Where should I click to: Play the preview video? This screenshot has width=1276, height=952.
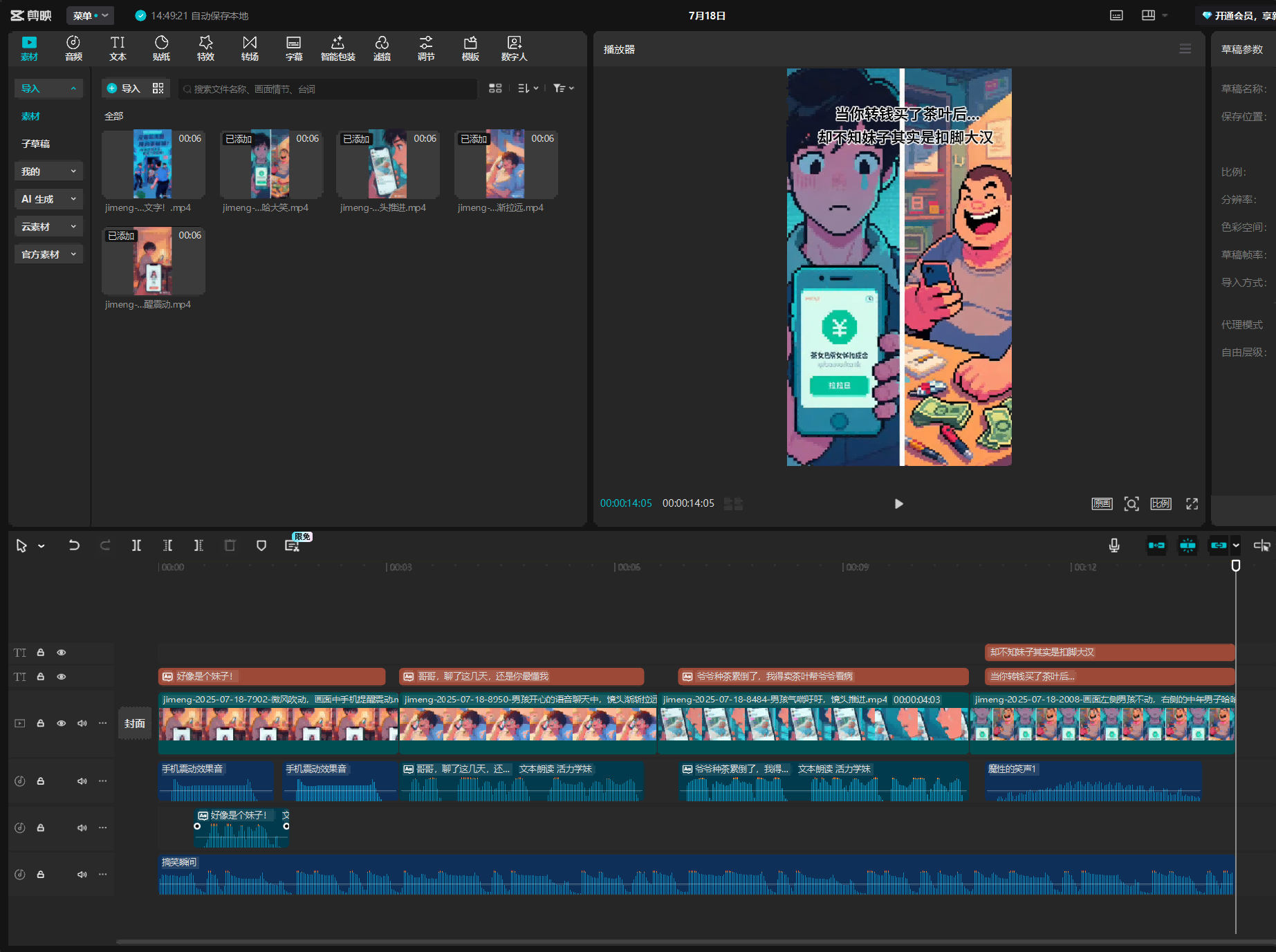(898, 504)
